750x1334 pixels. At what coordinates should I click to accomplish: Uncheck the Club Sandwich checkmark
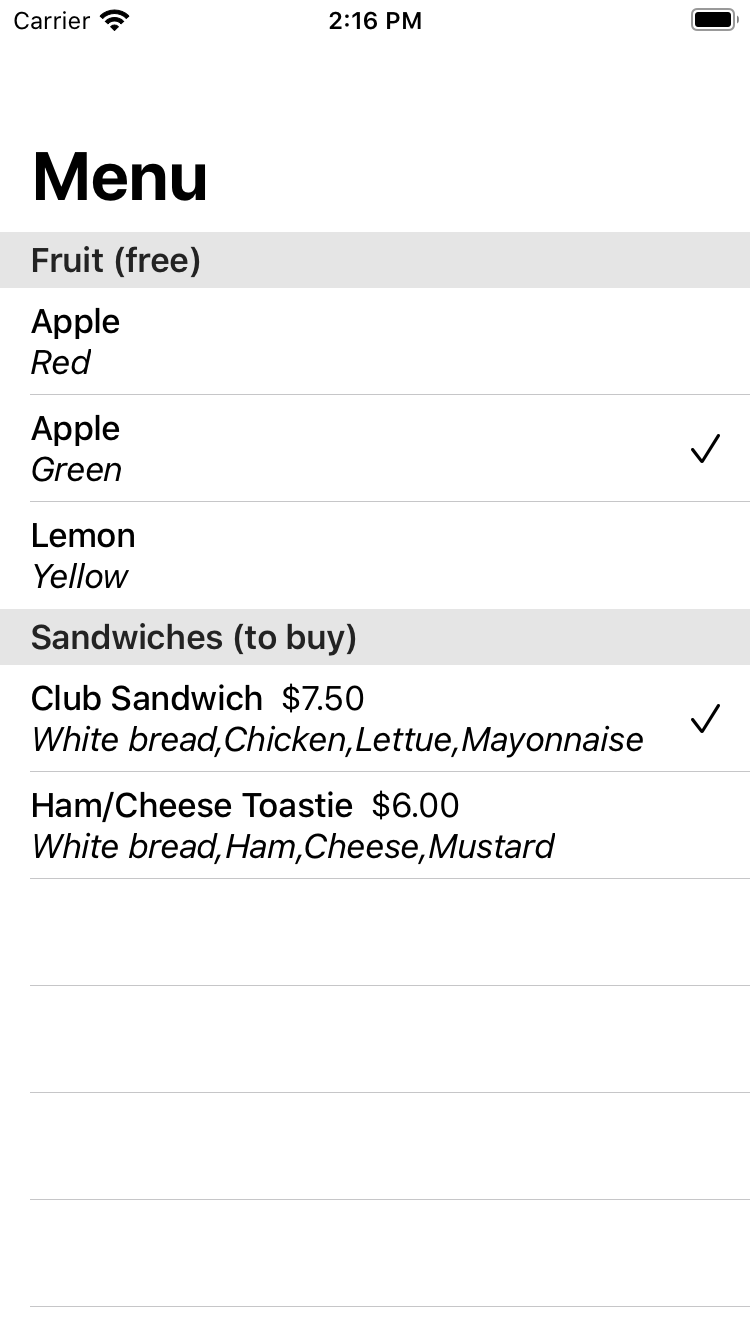(x=705, y=719)
